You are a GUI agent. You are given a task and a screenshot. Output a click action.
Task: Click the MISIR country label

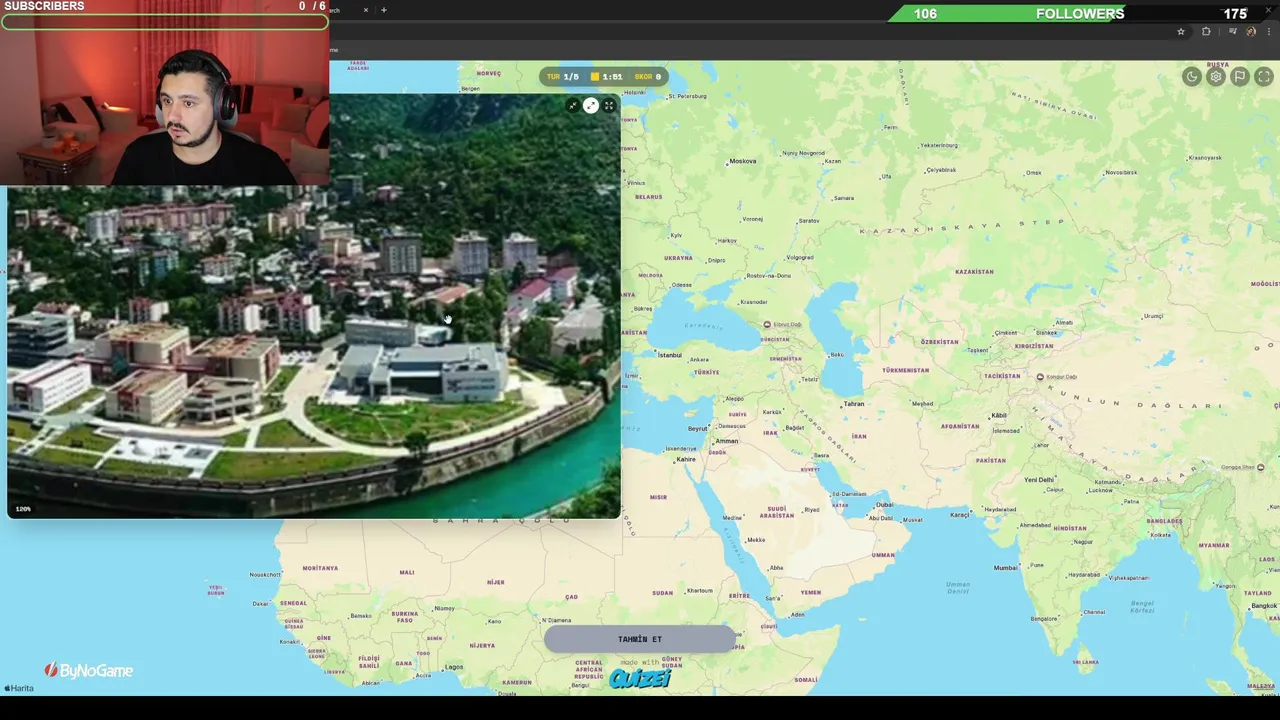(658, 497)
